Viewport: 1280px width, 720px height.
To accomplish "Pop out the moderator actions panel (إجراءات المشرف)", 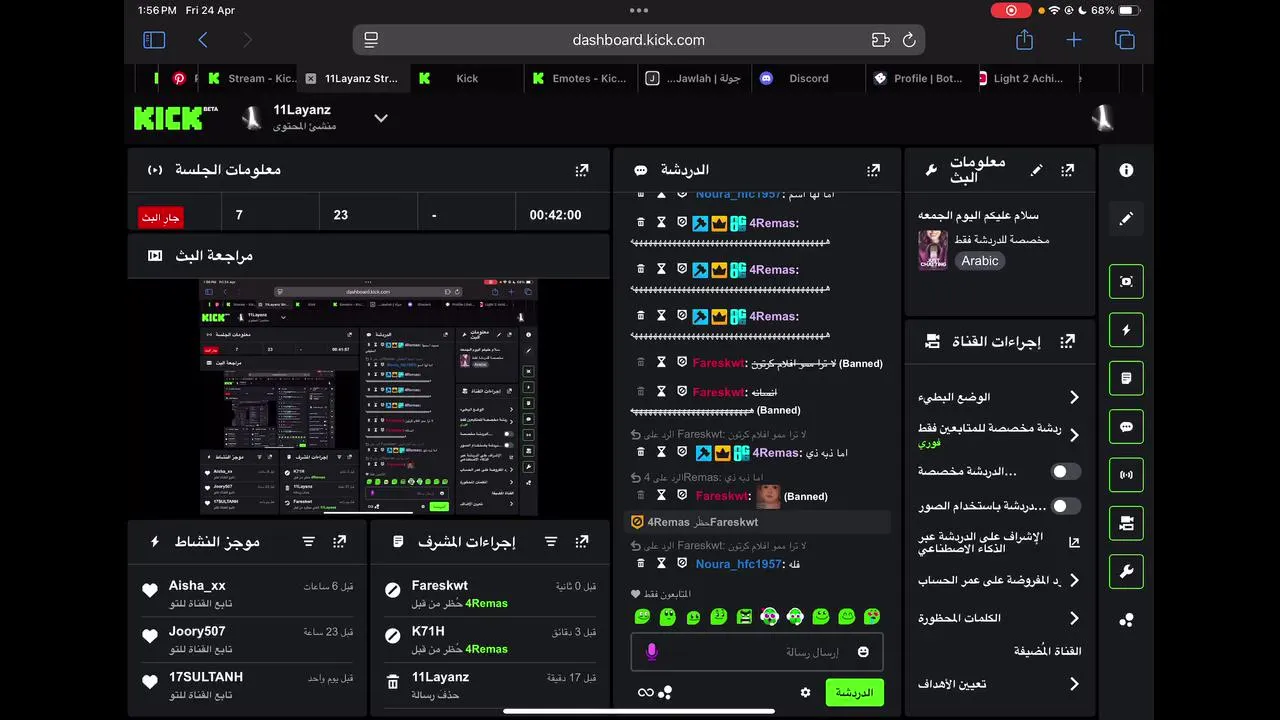I will pos(582,541).
